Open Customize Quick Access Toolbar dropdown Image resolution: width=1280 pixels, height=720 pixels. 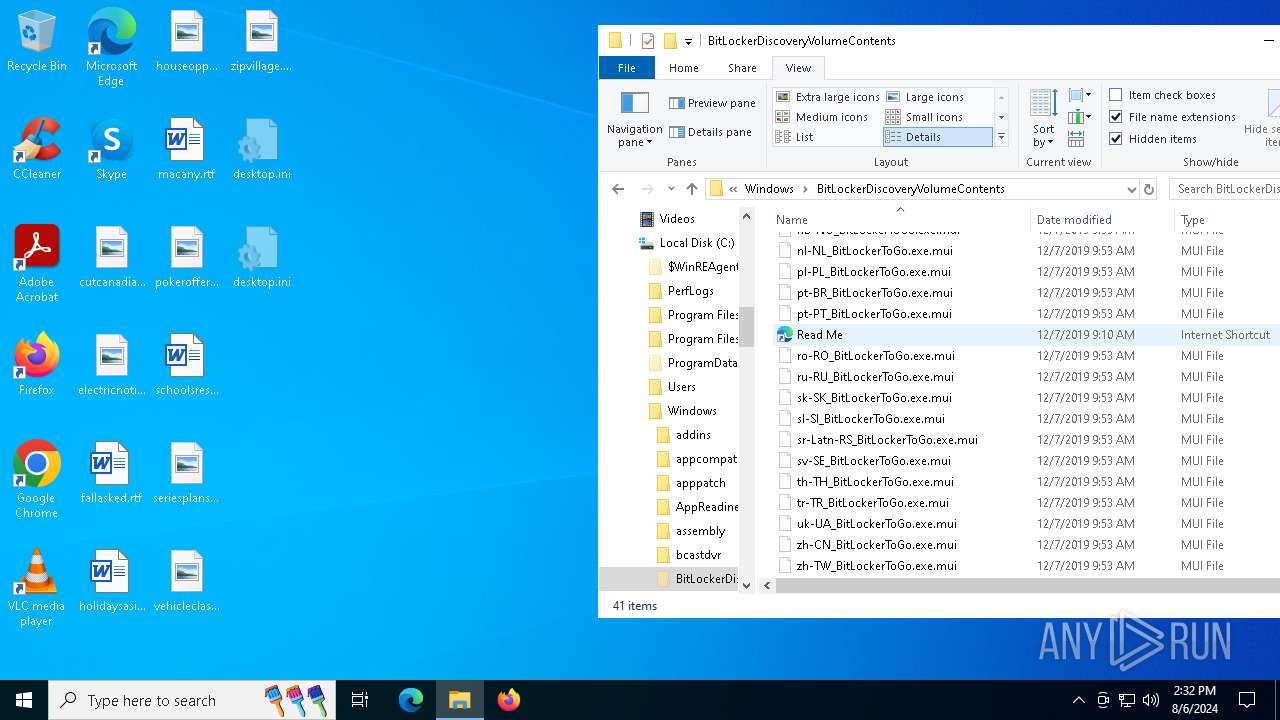688,42
